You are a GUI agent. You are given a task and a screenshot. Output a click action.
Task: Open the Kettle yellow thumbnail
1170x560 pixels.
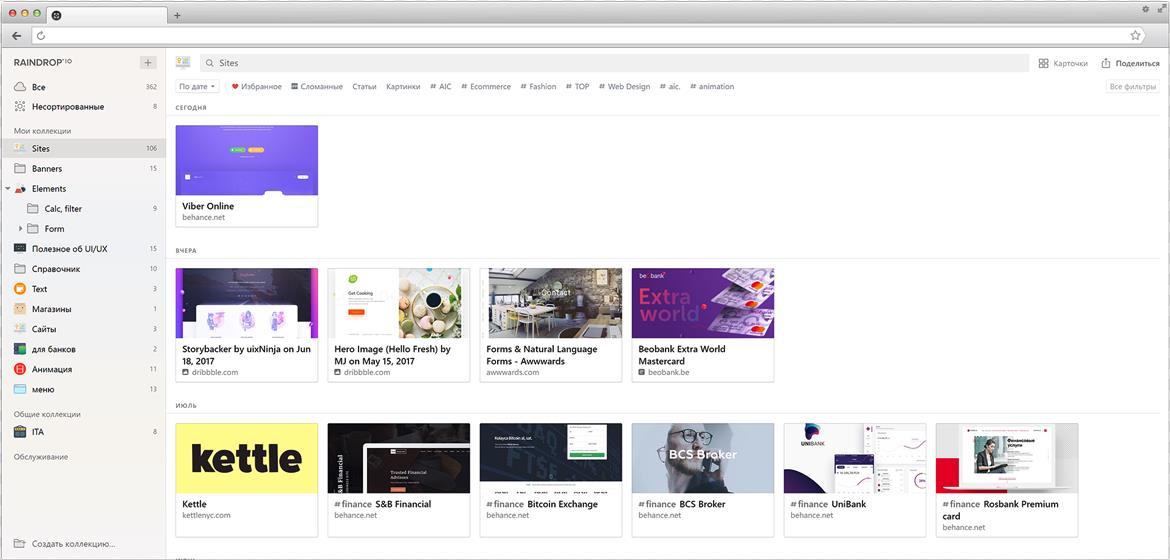tap(246, 458)
